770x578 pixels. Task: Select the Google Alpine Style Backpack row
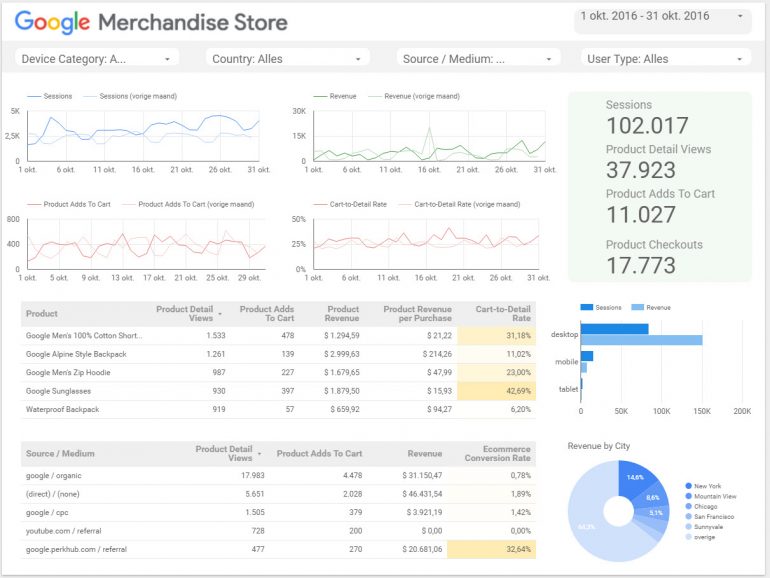[x=278, y=354]
